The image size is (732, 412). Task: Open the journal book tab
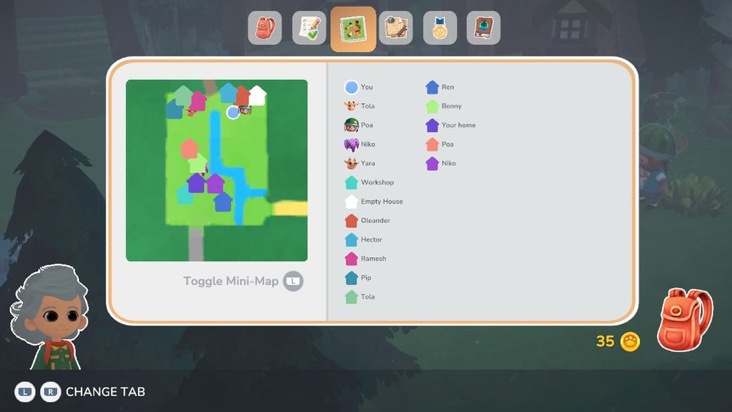[x=483, y=28]
